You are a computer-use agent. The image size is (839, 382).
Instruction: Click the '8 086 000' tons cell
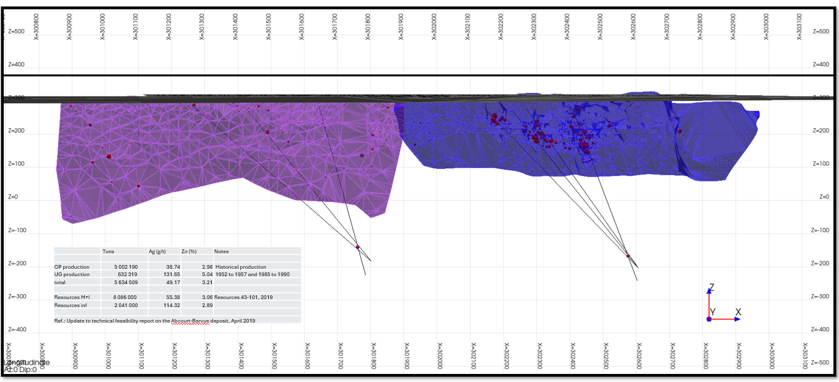click(125, 297)
